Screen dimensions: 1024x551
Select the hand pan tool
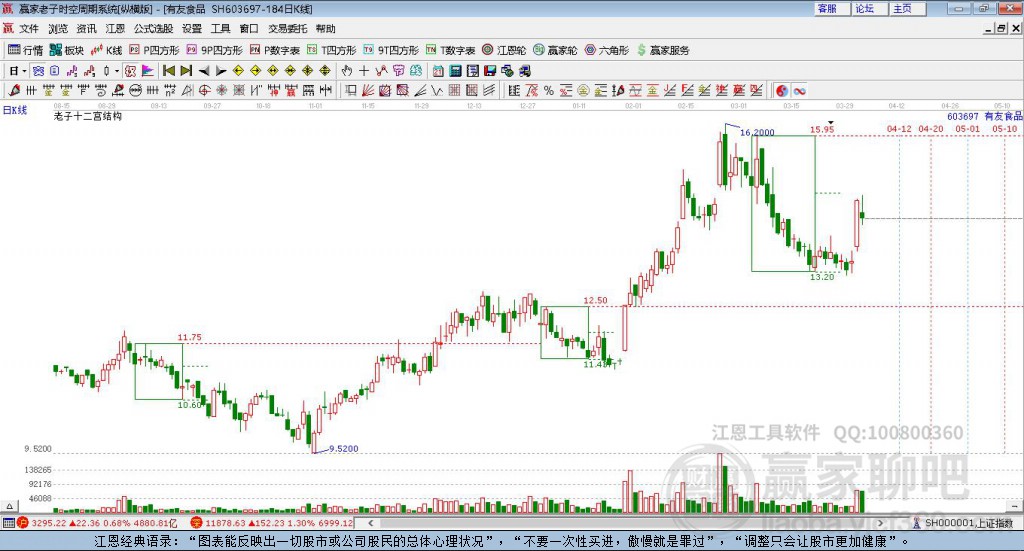point(346,71)
